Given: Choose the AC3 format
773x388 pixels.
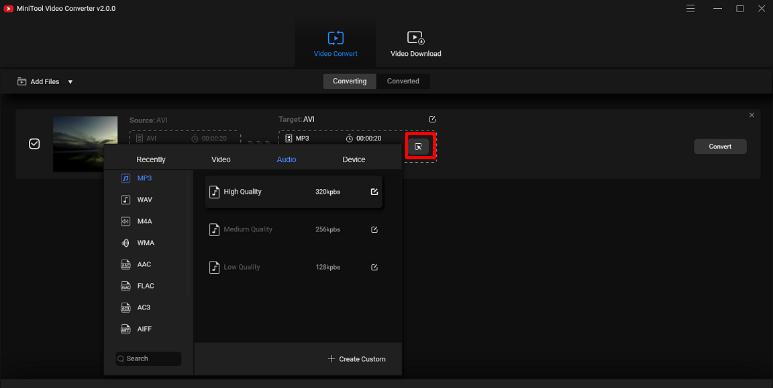Looking at the screenshot, I should (136, 308).
